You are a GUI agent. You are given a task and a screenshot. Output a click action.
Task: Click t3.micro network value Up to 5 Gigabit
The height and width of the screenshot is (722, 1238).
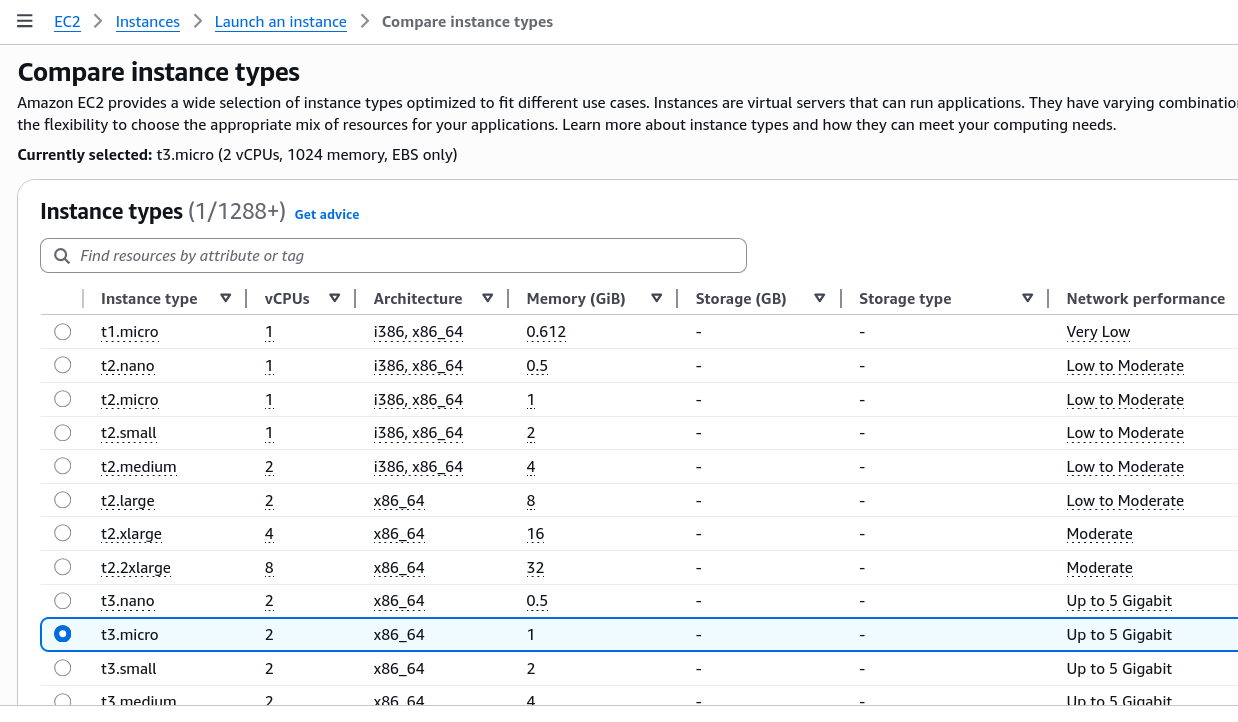pyautogui.click(x=1119, y=635)
